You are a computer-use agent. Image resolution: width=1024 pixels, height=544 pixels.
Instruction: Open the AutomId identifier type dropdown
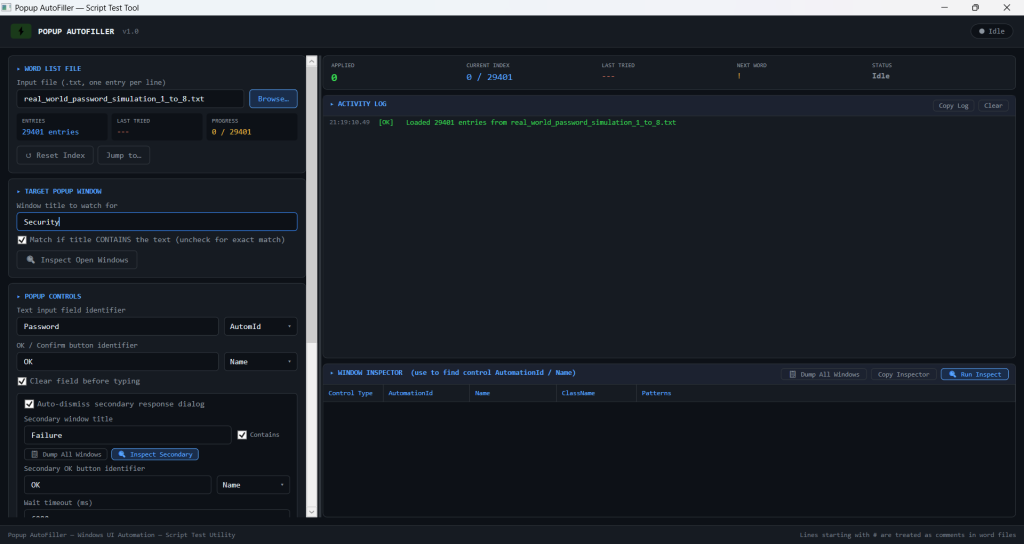261,327
